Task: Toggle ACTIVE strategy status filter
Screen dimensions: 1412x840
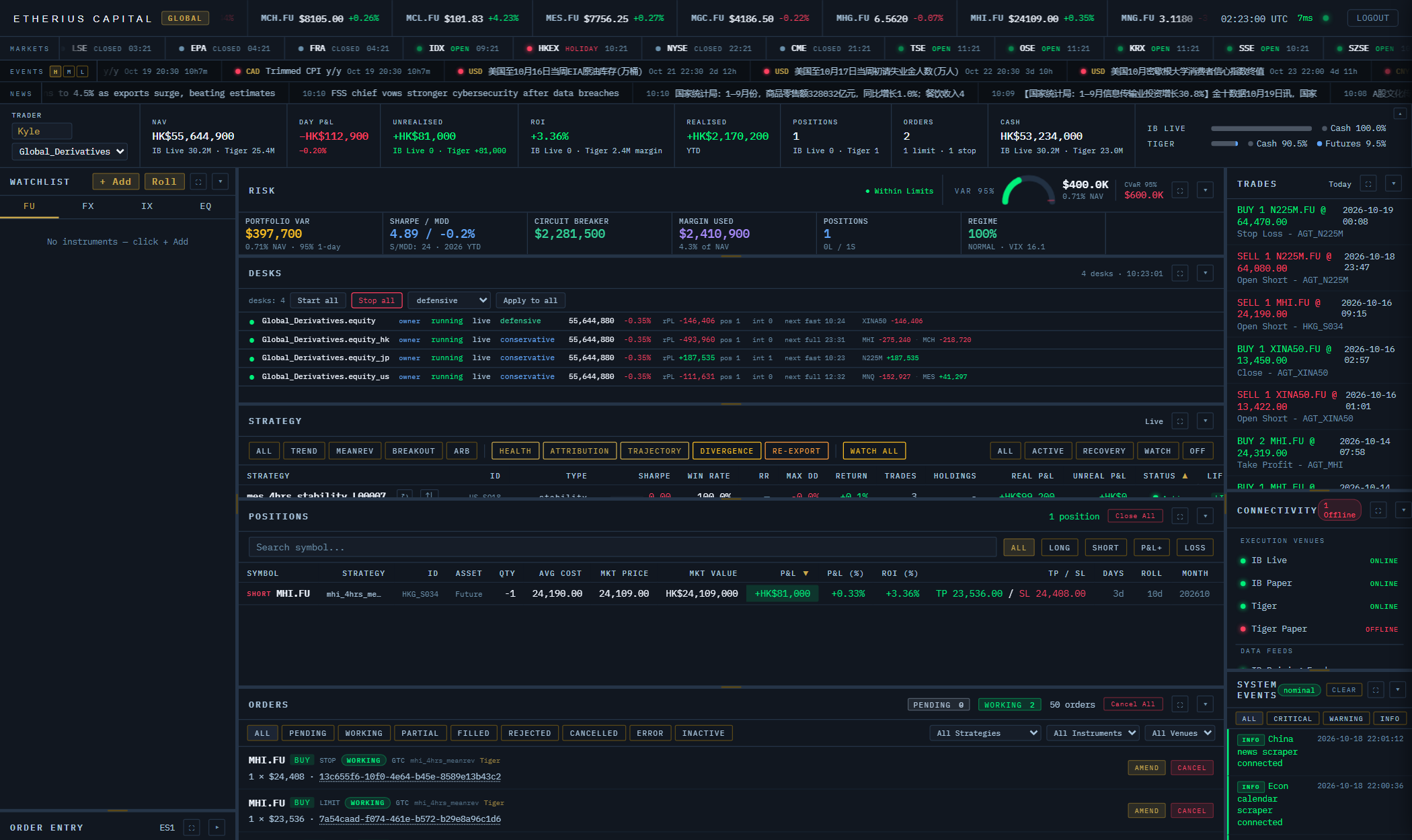Action: tap(1048, 451)
